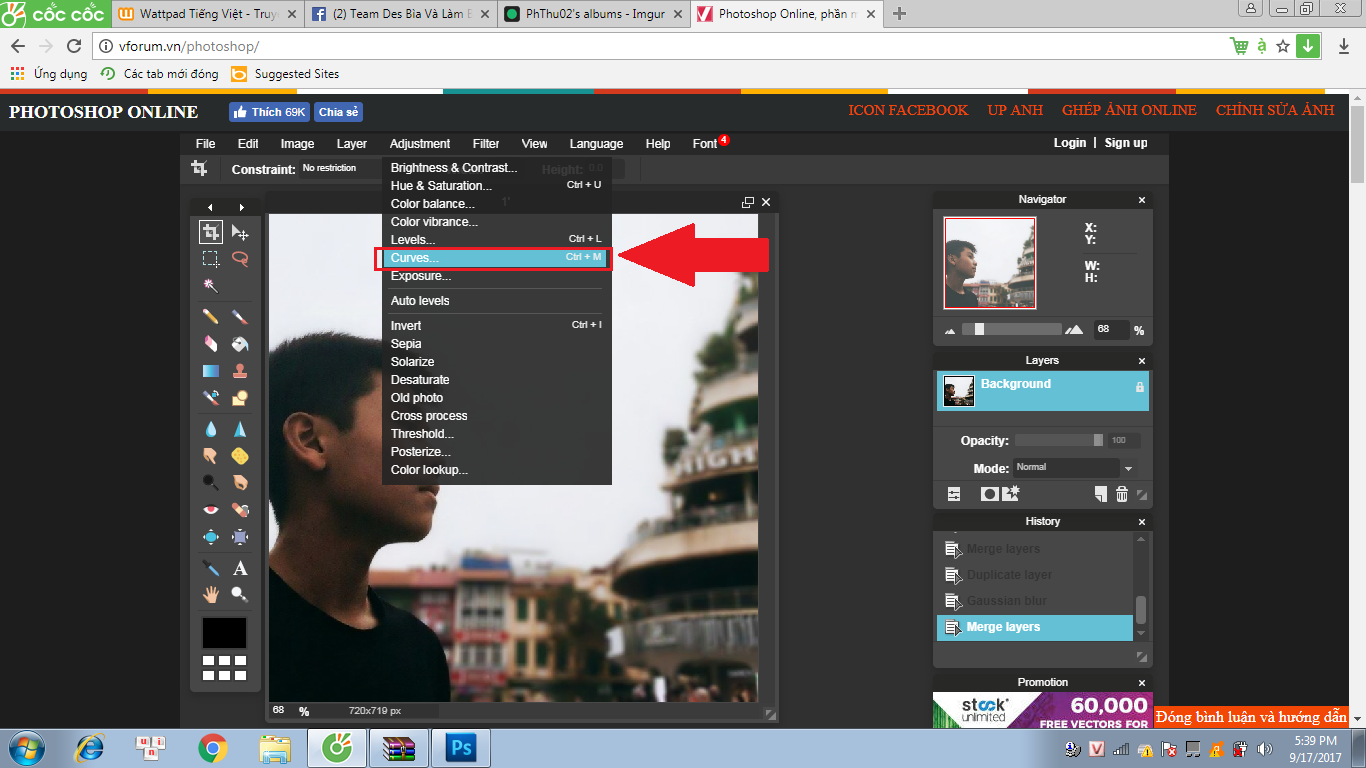Select the Lasso tool
The height and width of the screenshot is (768, 1366).
(240, 258)
